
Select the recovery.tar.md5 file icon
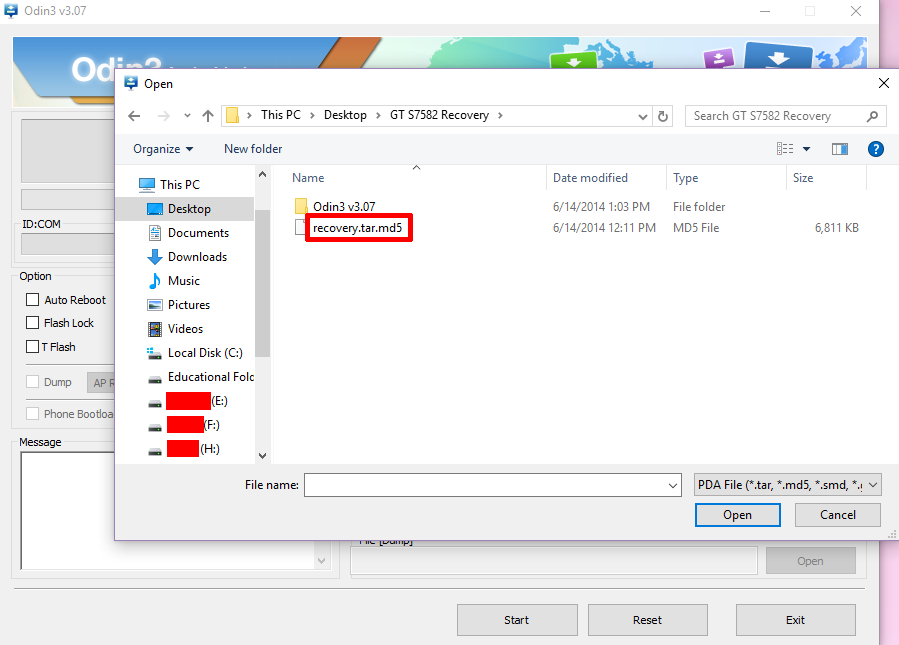click(x=300, y=227)
